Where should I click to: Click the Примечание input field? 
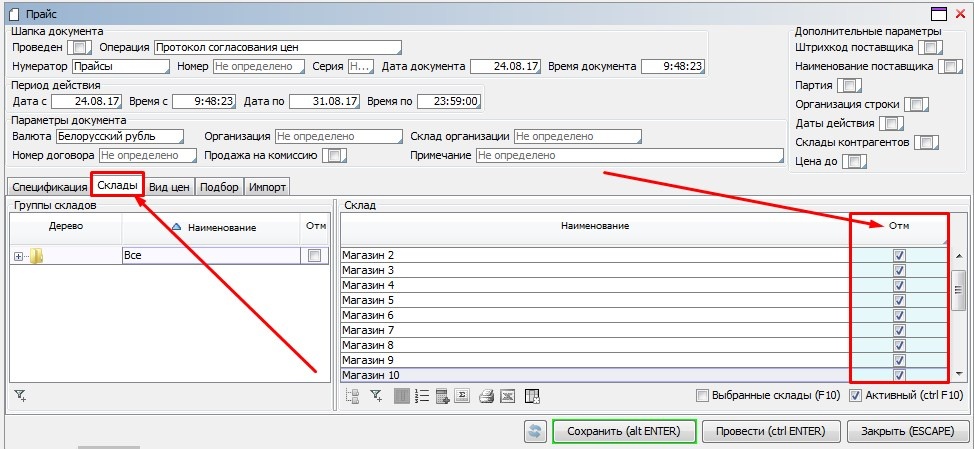(x=629, y=156)
